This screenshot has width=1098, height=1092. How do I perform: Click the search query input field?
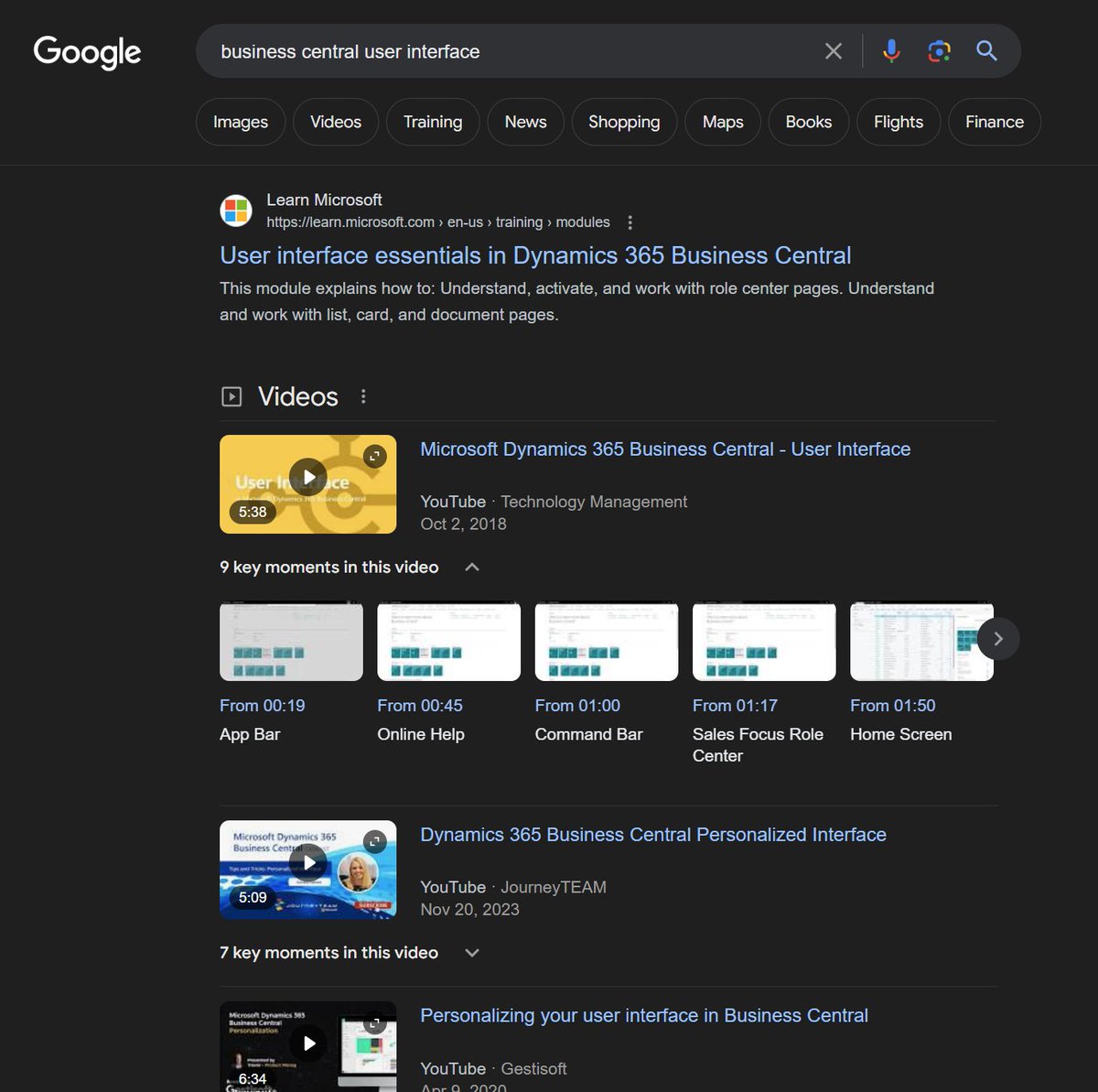click(512, 51)
